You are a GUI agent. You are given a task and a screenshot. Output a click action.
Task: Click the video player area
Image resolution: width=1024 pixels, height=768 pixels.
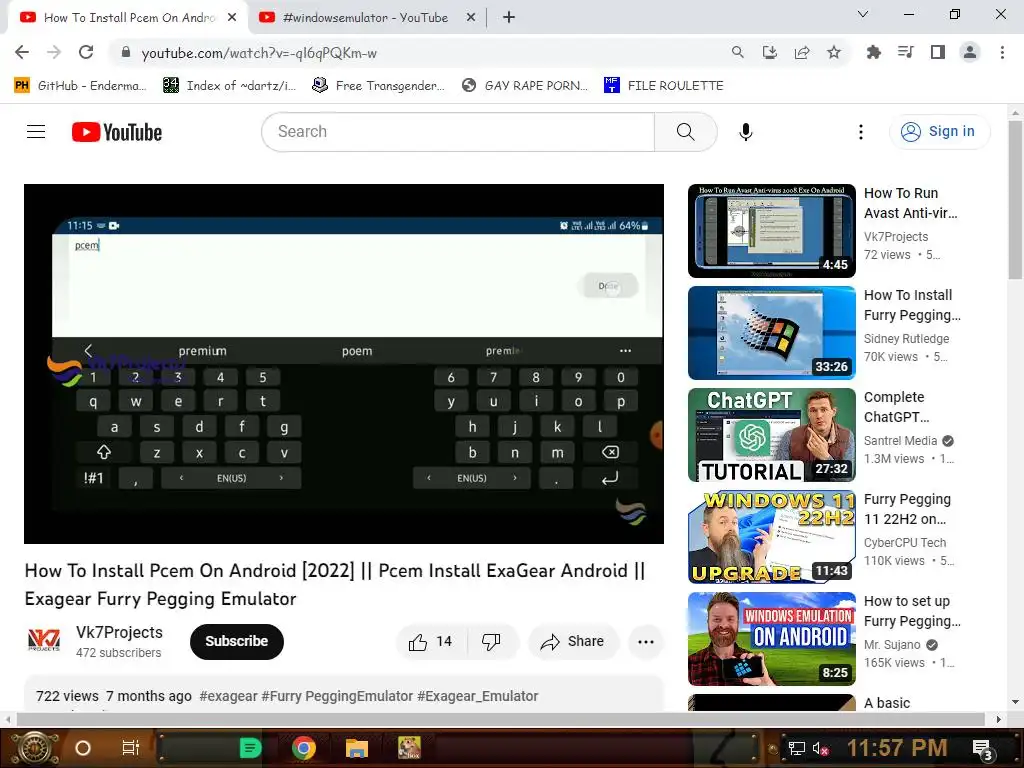click(344, 364)
